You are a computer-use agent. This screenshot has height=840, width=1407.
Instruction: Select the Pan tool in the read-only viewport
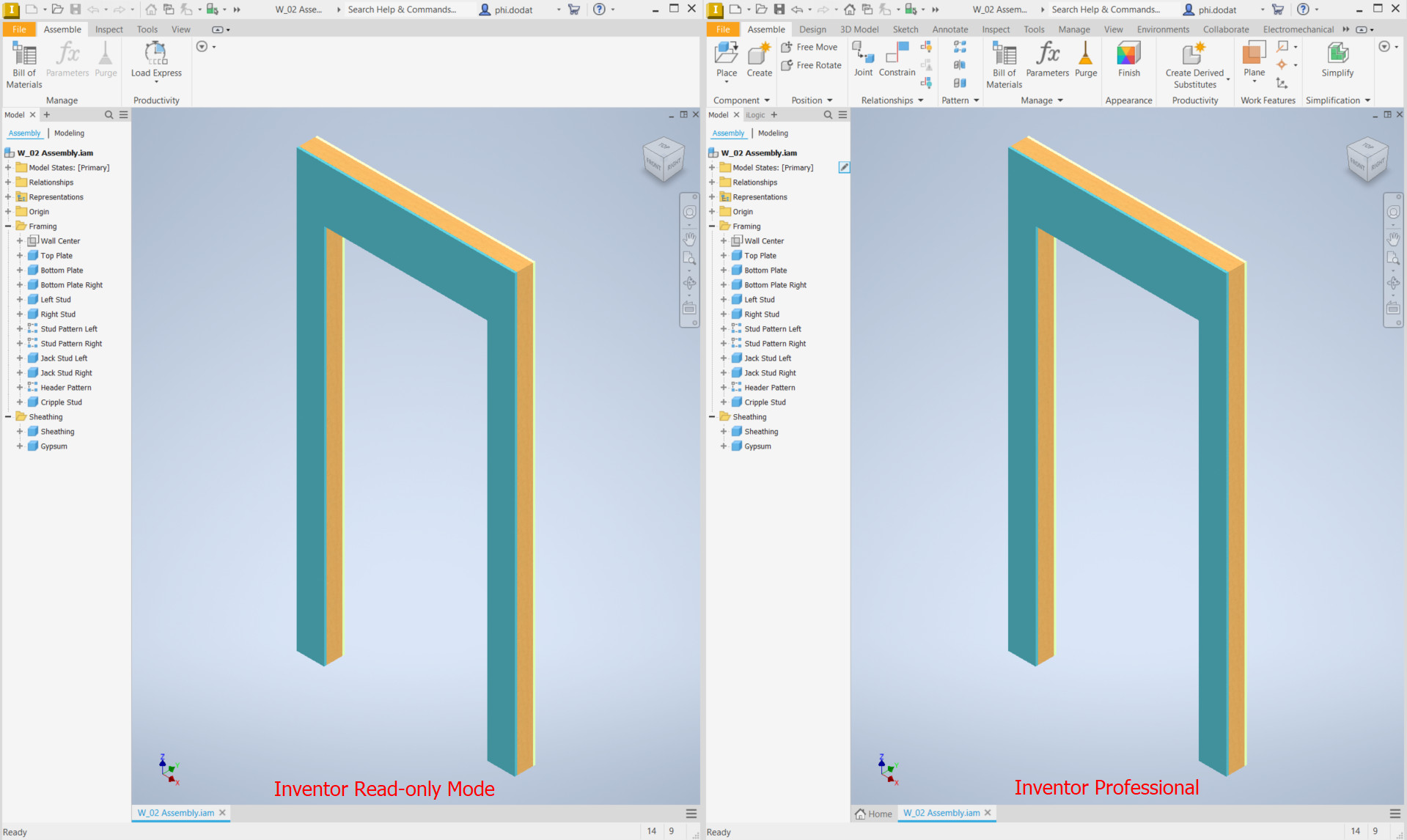pos(689,239)
